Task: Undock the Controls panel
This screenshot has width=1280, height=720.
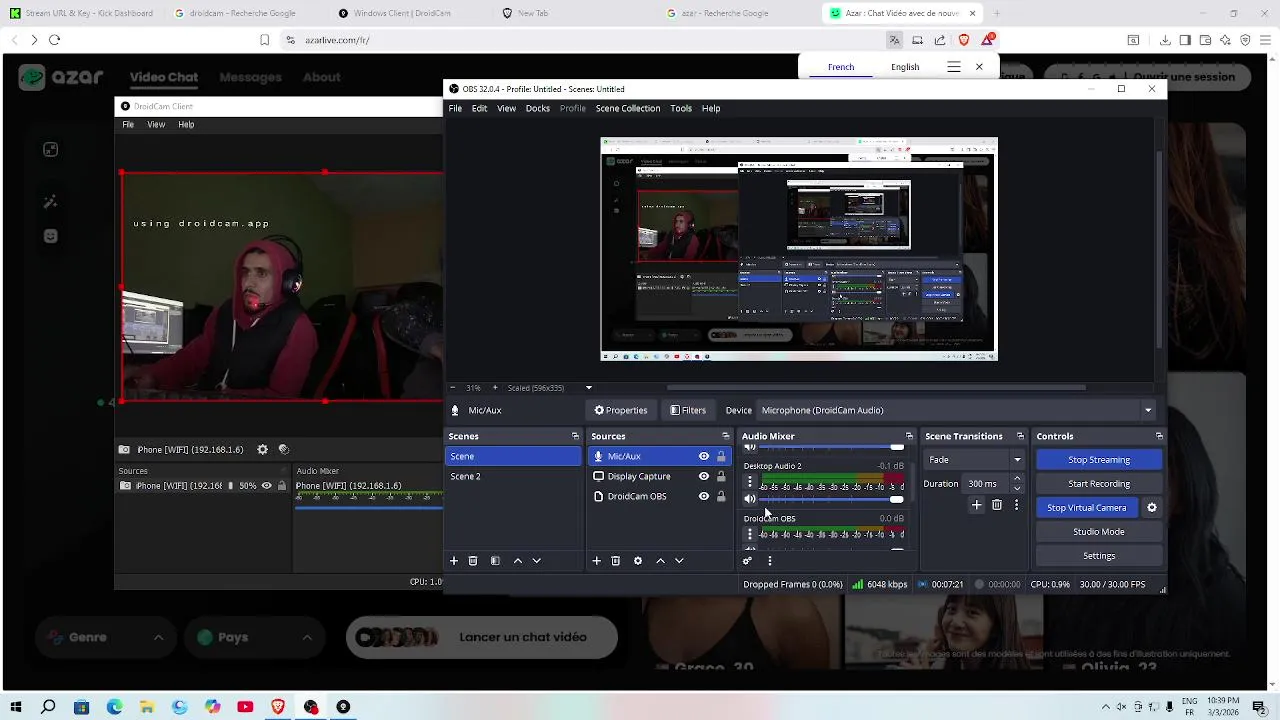Action: coord(1159,436)
